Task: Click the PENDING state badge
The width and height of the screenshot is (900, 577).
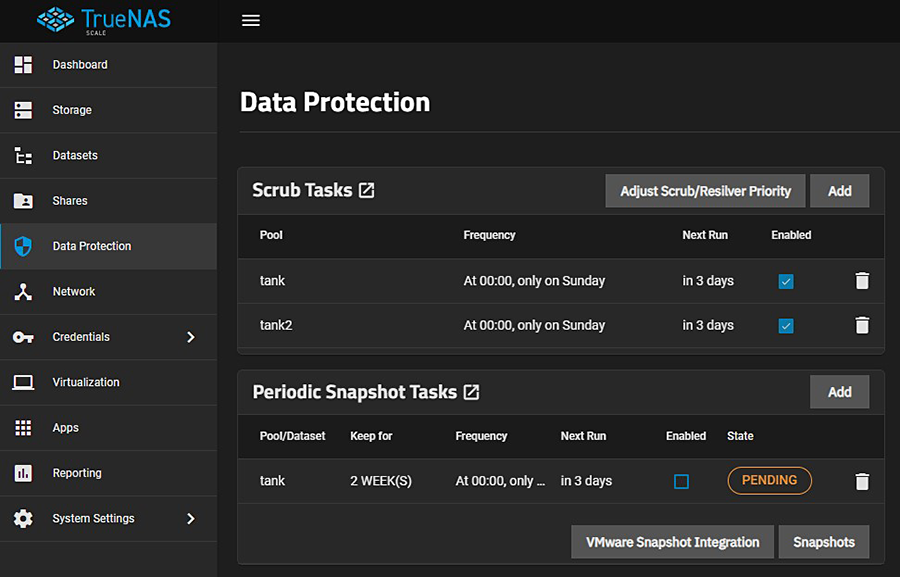Action: pyautogui.click(x=769, y=480)
